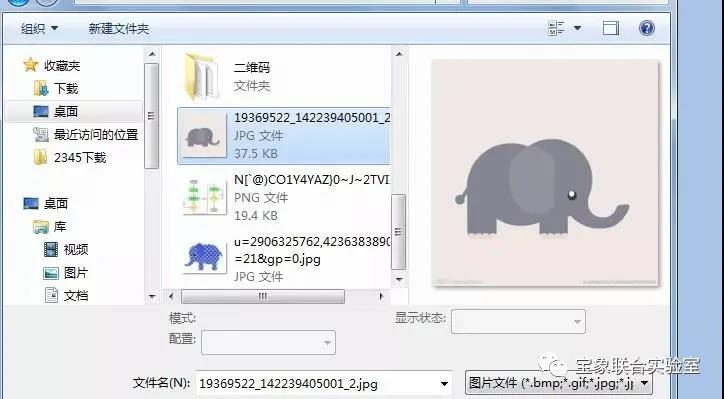Image resolution: width=724 pixels, height=399 pixels.
Task: Open the 2345下载 folder
Action: tap(70, 157)
